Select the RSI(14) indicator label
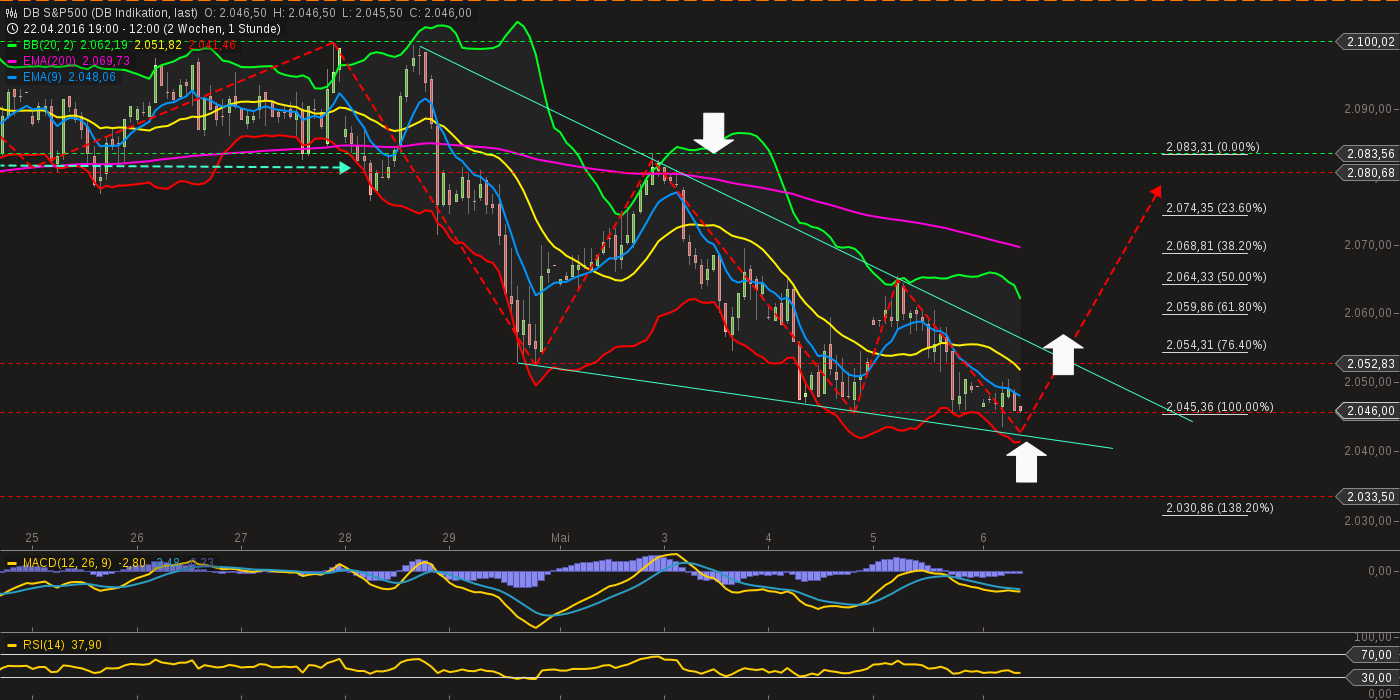Screen dimensions: 1400x700 point(43,645)
